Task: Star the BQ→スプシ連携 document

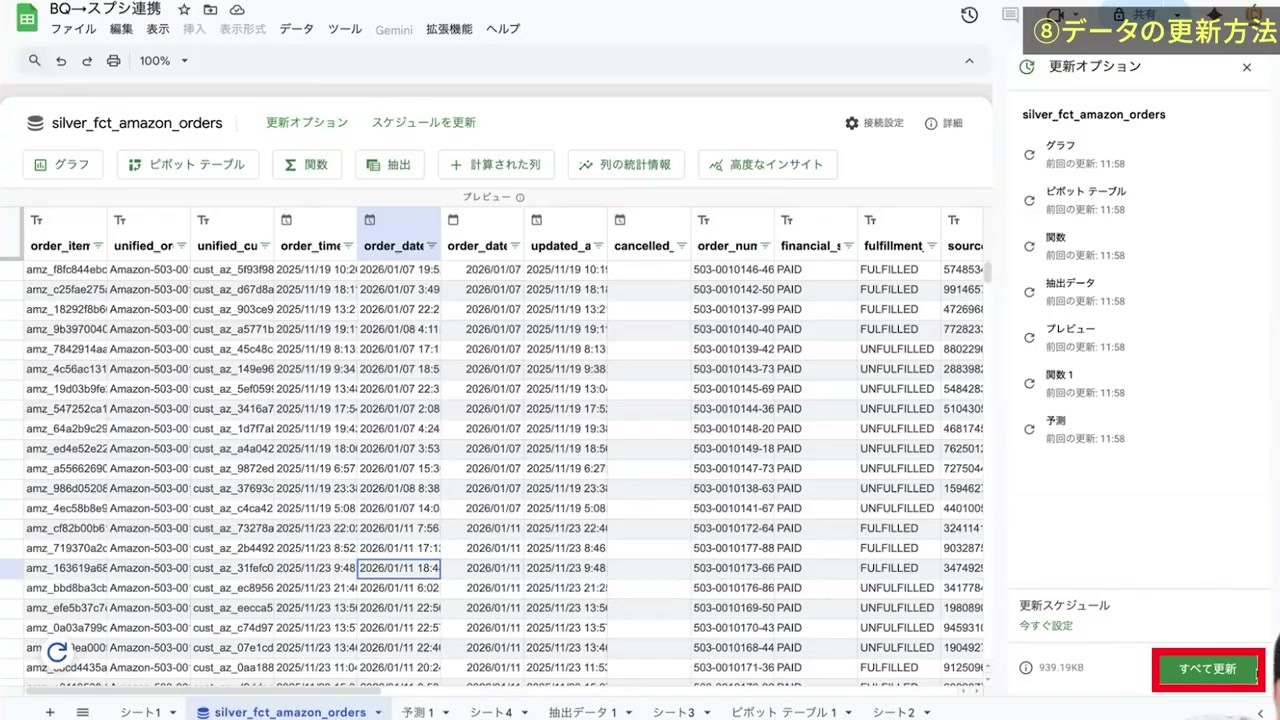Action: (184, 10)
